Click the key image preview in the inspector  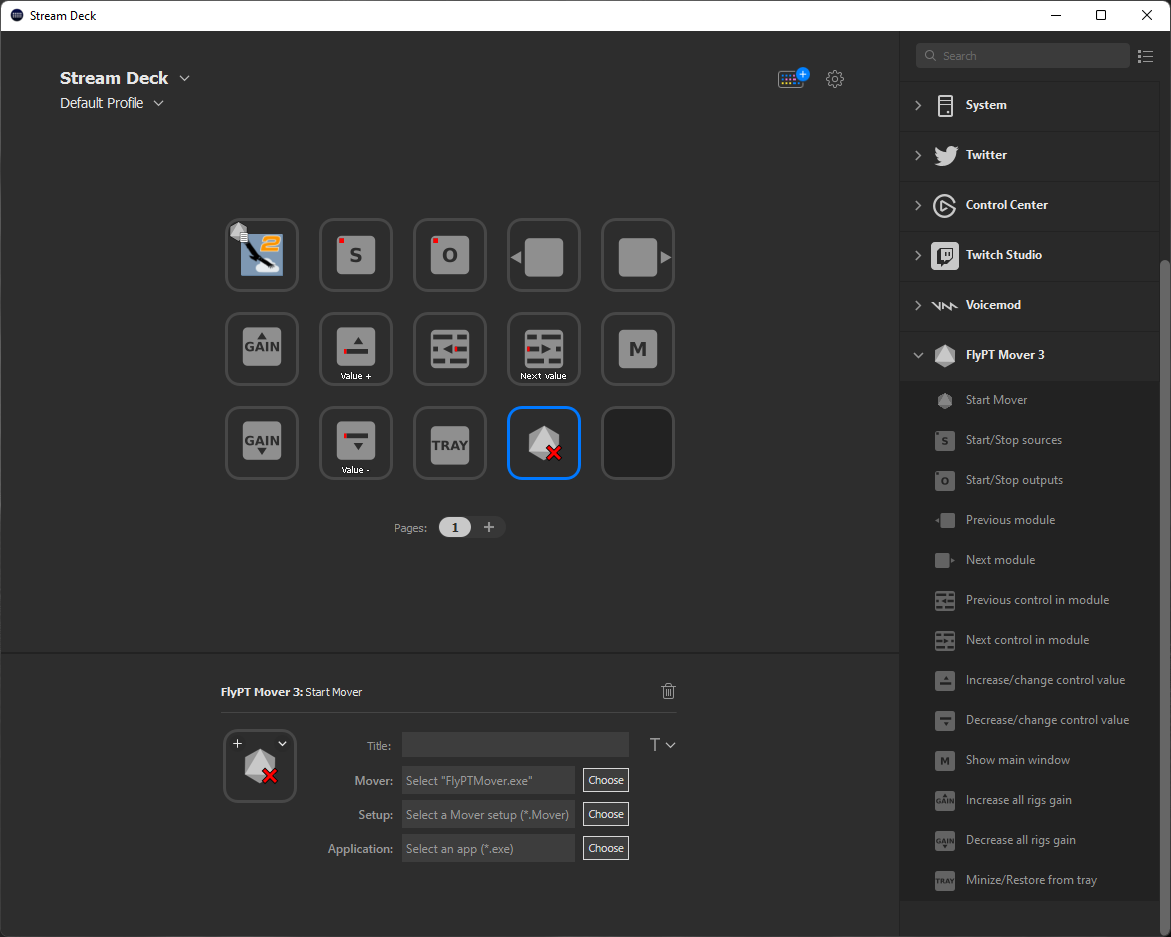point(261,766)
